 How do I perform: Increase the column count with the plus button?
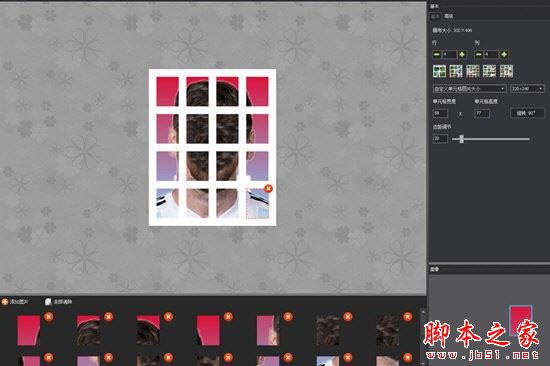pos(504,54)
